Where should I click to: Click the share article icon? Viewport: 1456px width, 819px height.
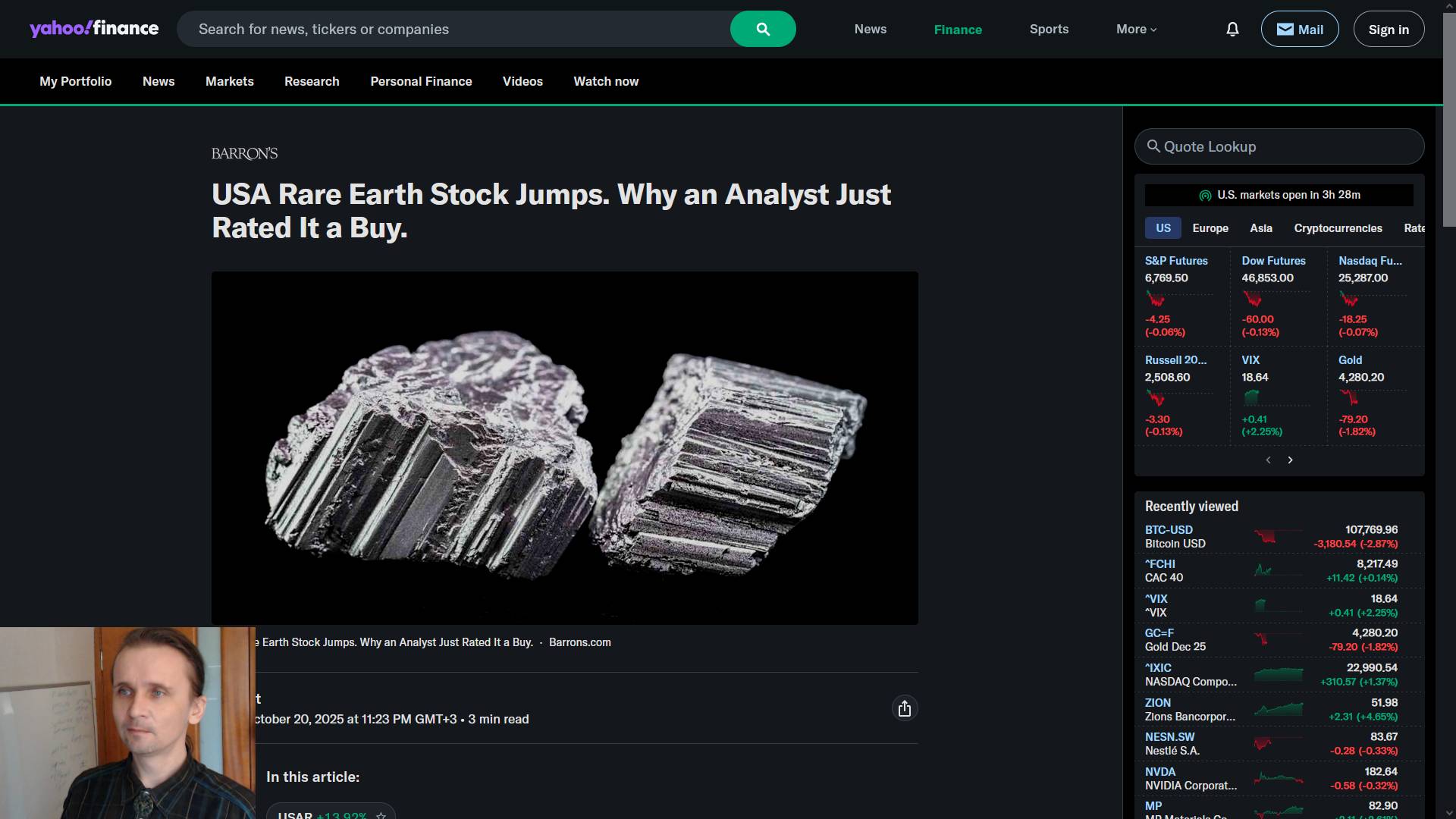[x=904, y=708]
